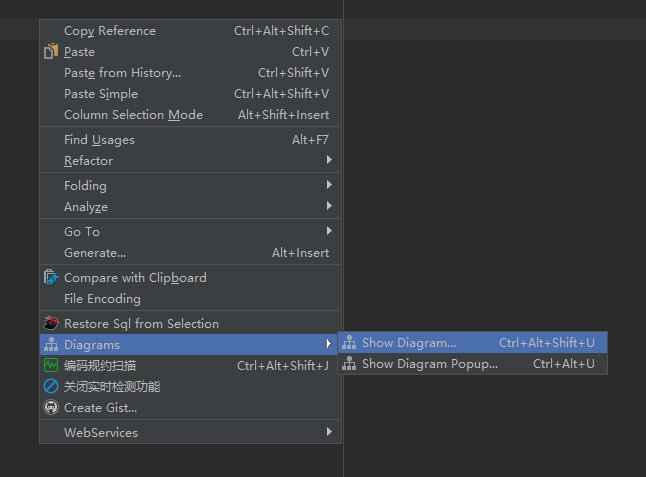
Task: Open Paste from History...
Action: [x=190, y=72]
